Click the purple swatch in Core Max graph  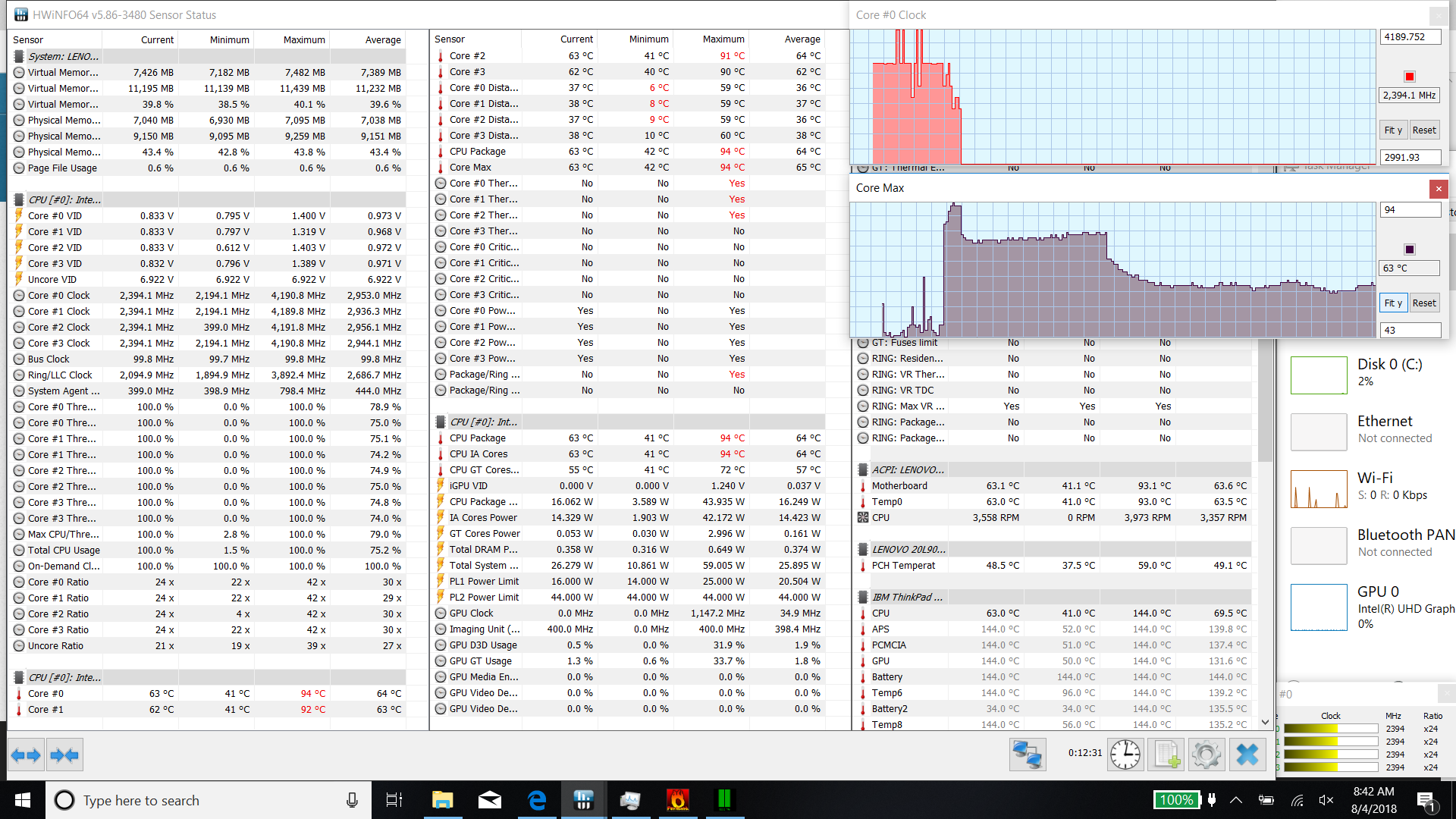pos(1409,249)
